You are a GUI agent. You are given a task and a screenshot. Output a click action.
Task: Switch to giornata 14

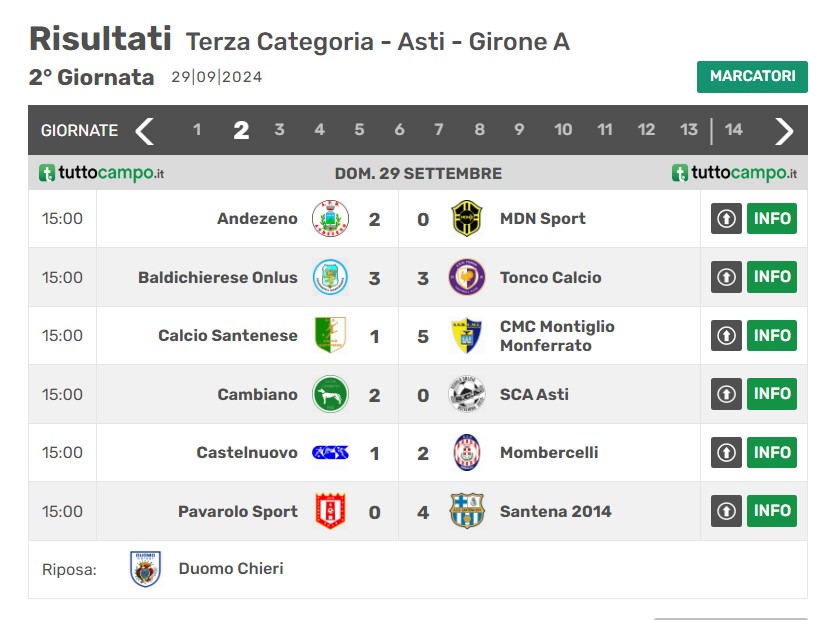[x=734, y=130]
